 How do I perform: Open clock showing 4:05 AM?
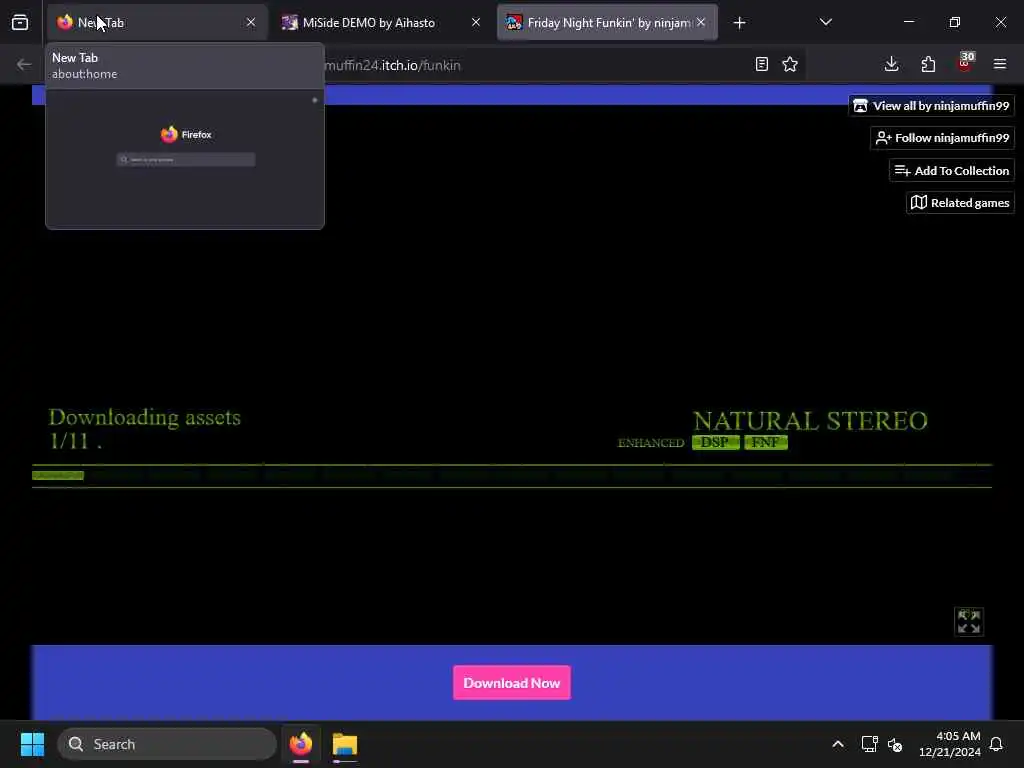[950, 744]
